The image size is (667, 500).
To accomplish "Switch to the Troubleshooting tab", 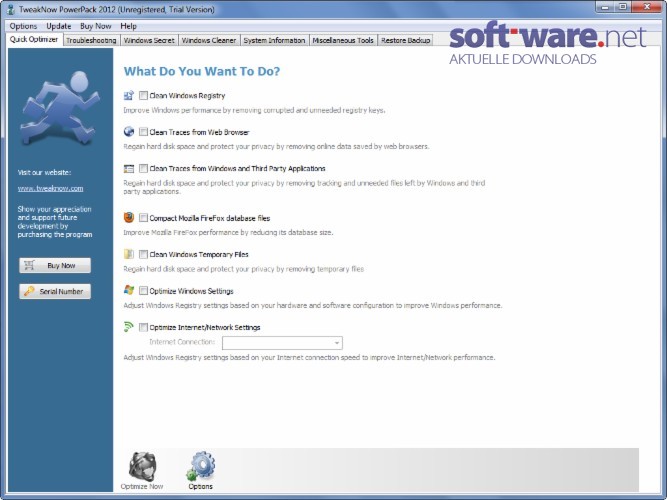I will (x=91, y=40).
